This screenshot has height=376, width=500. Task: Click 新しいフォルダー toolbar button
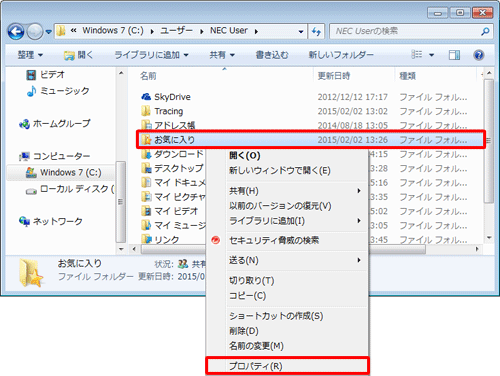[x=341, y=55]
